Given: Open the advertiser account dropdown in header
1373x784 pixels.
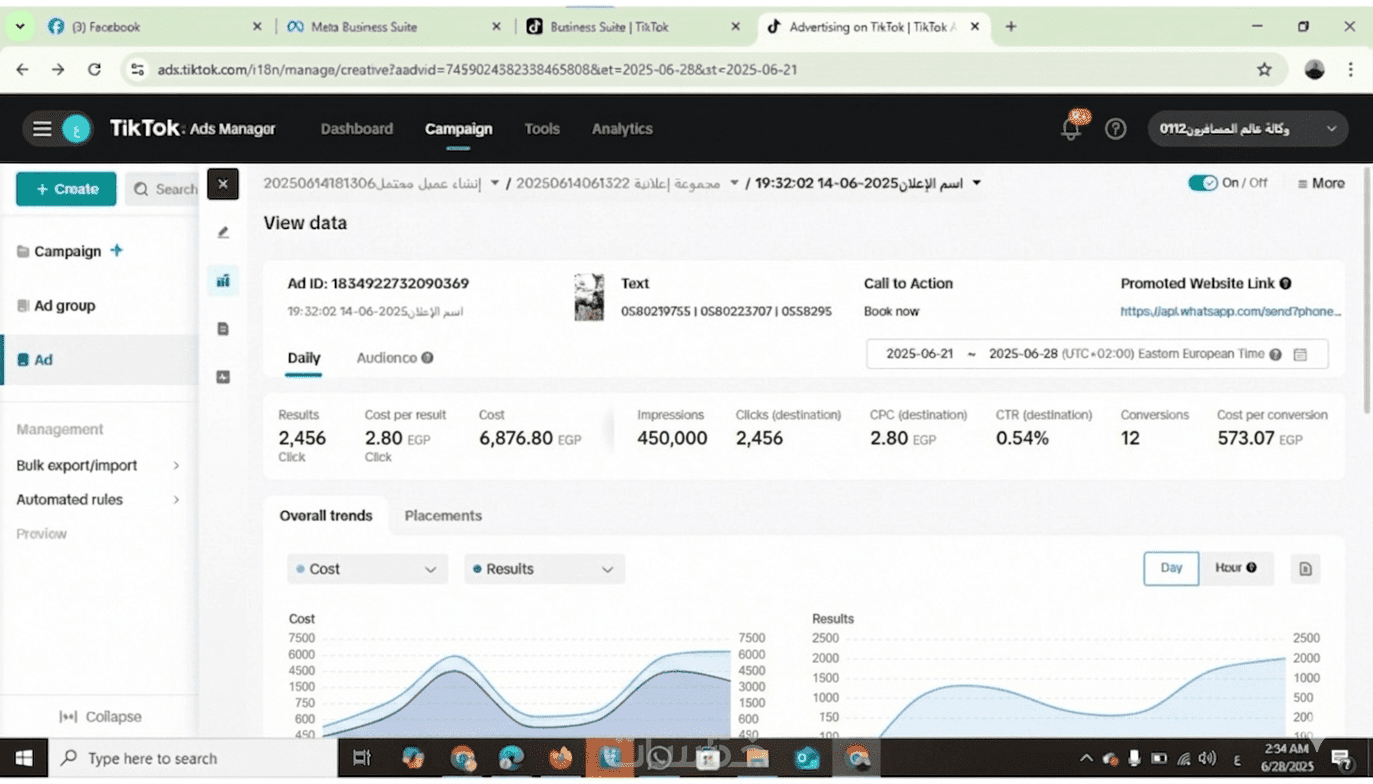Looking at the screenshot, I should pyautogui.click(x=1248, y=129).
